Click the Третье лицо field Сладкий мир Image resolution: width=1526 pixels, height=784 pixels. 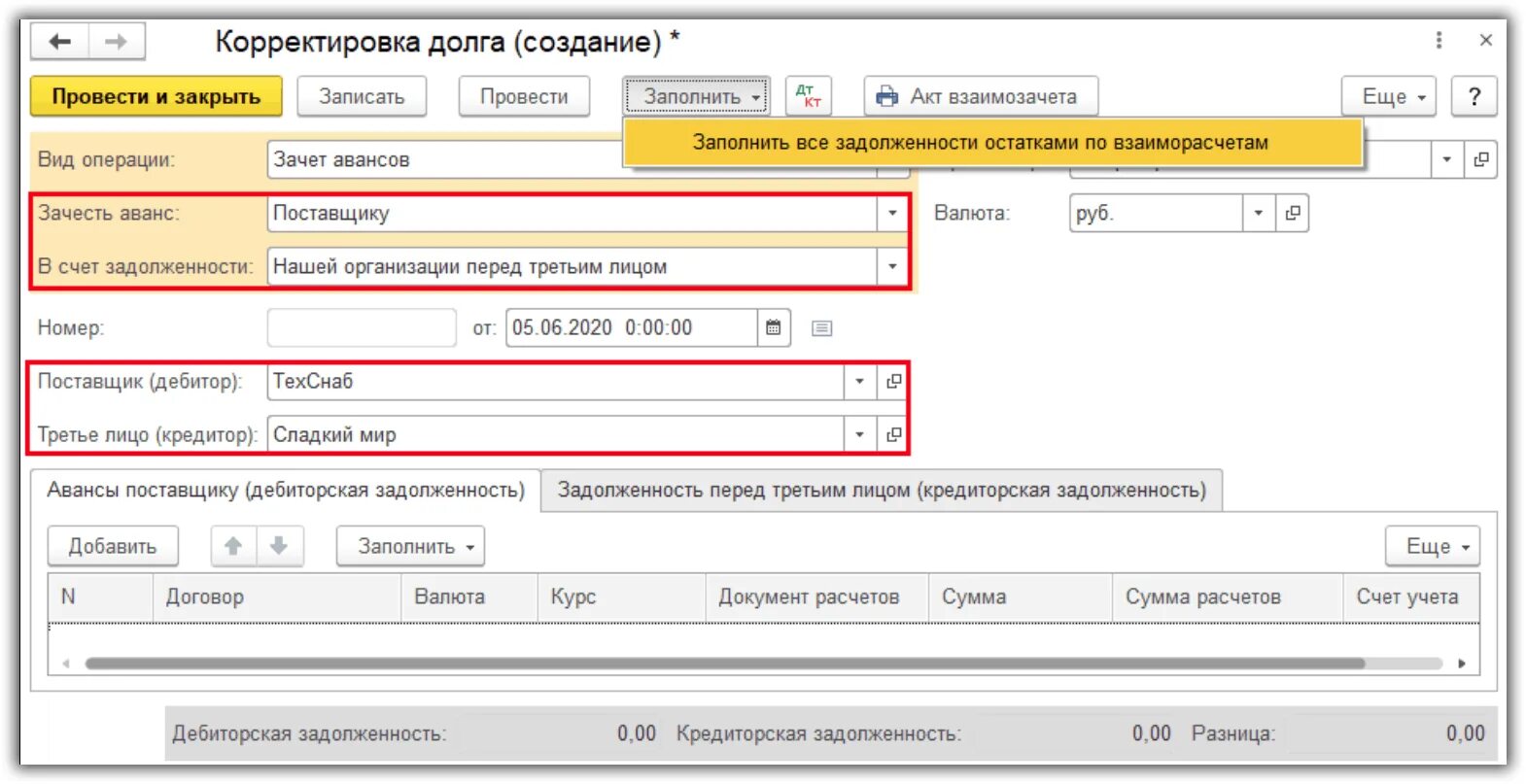pos(555,435)
